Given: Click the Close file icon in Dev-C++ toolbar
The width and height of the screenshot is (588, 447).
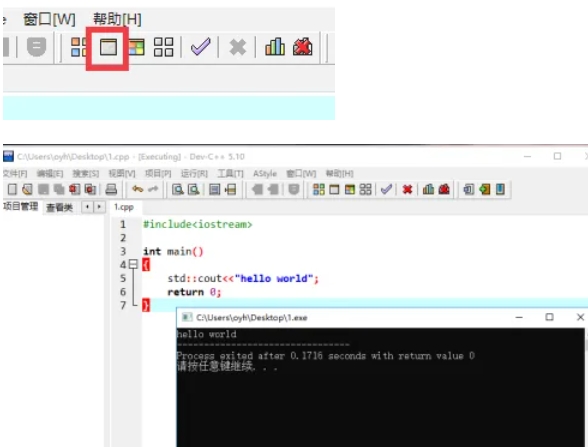Looking at the screenshot, I should point(75,189).
